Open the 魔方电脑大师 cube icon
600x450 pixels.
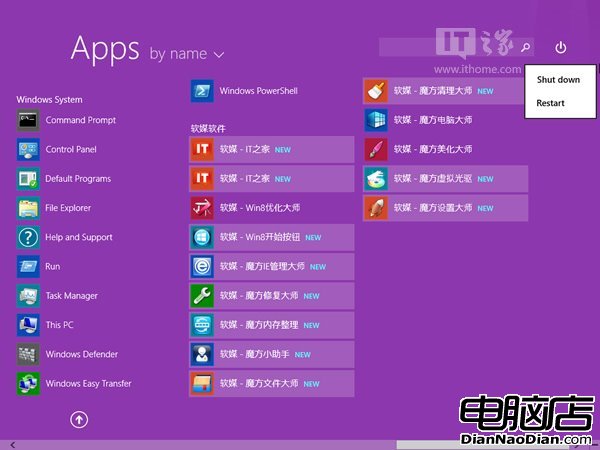[376, 120]
